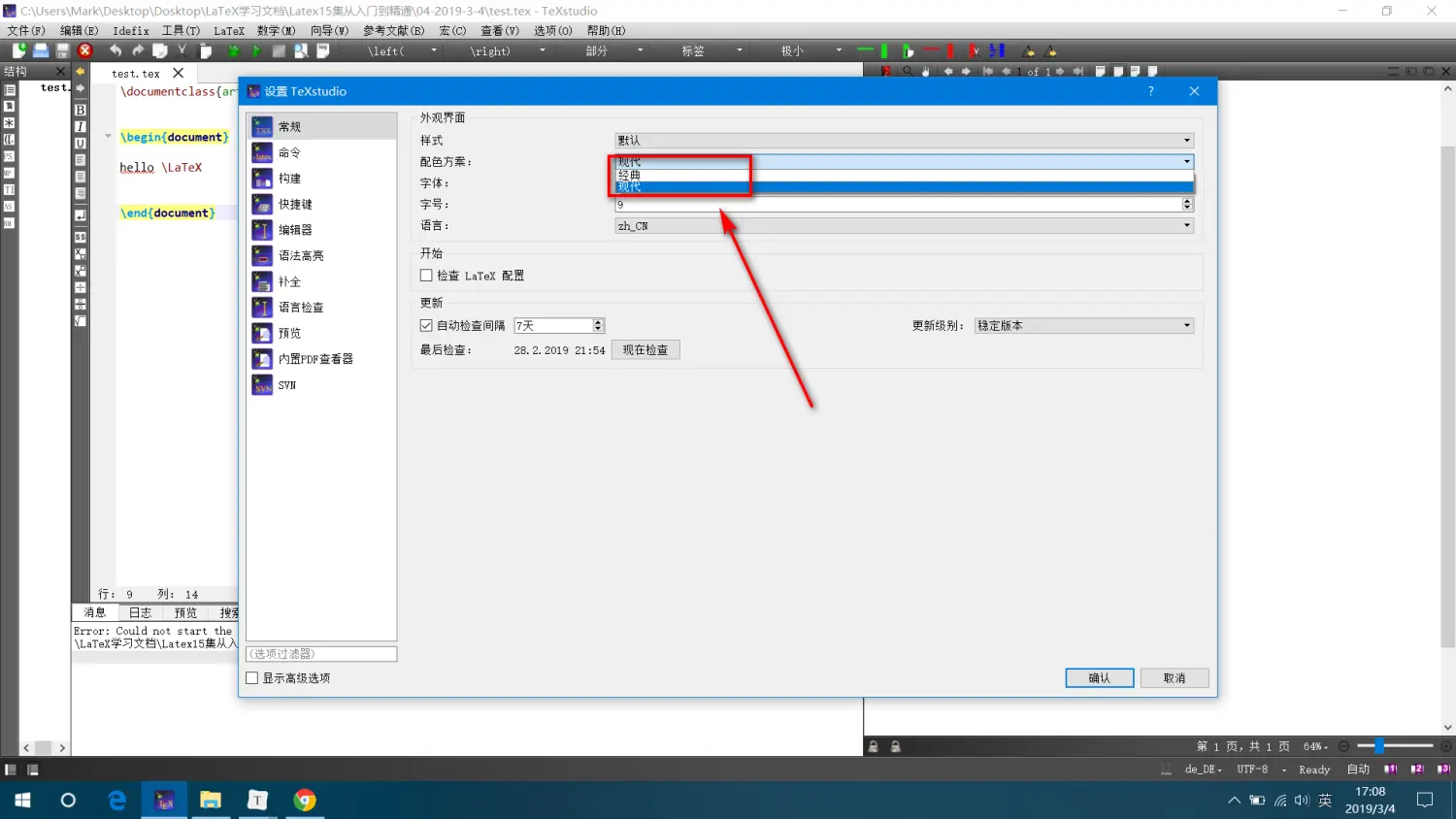Image resolution: width=1456 pixels, height=819 pixels.
Task: Insert a newline with the return-arrow icon
Action: [81, 214]
